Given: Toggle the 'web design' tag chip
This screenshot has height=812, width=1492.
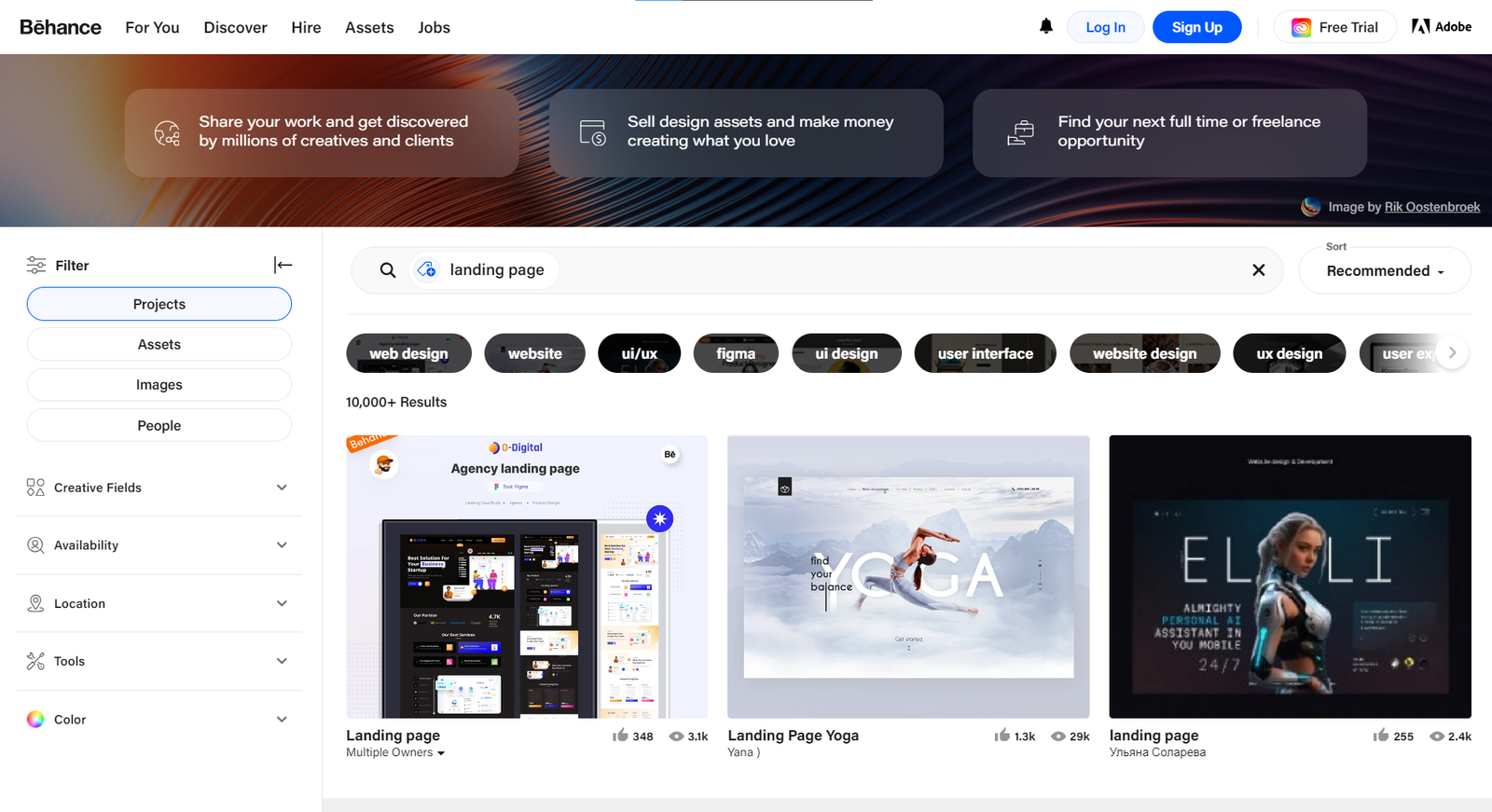Looking at the screenshot, I should (x=408, y=353).
